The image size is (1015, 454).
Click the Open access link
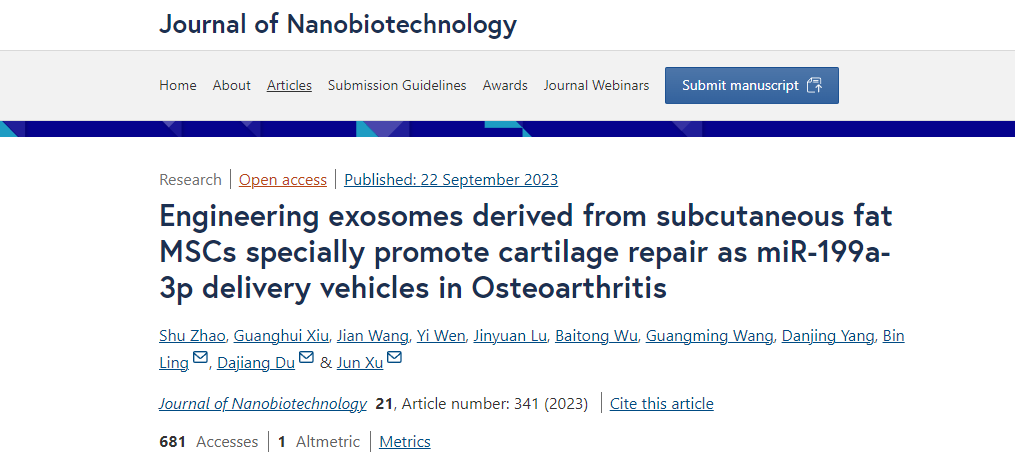[283, 180]
